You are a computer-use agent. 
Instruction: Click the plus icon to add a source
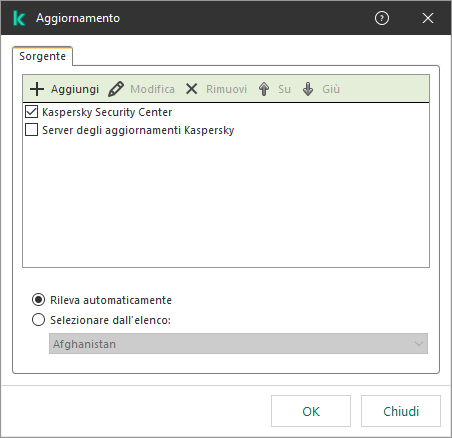(x=37, y=89)
